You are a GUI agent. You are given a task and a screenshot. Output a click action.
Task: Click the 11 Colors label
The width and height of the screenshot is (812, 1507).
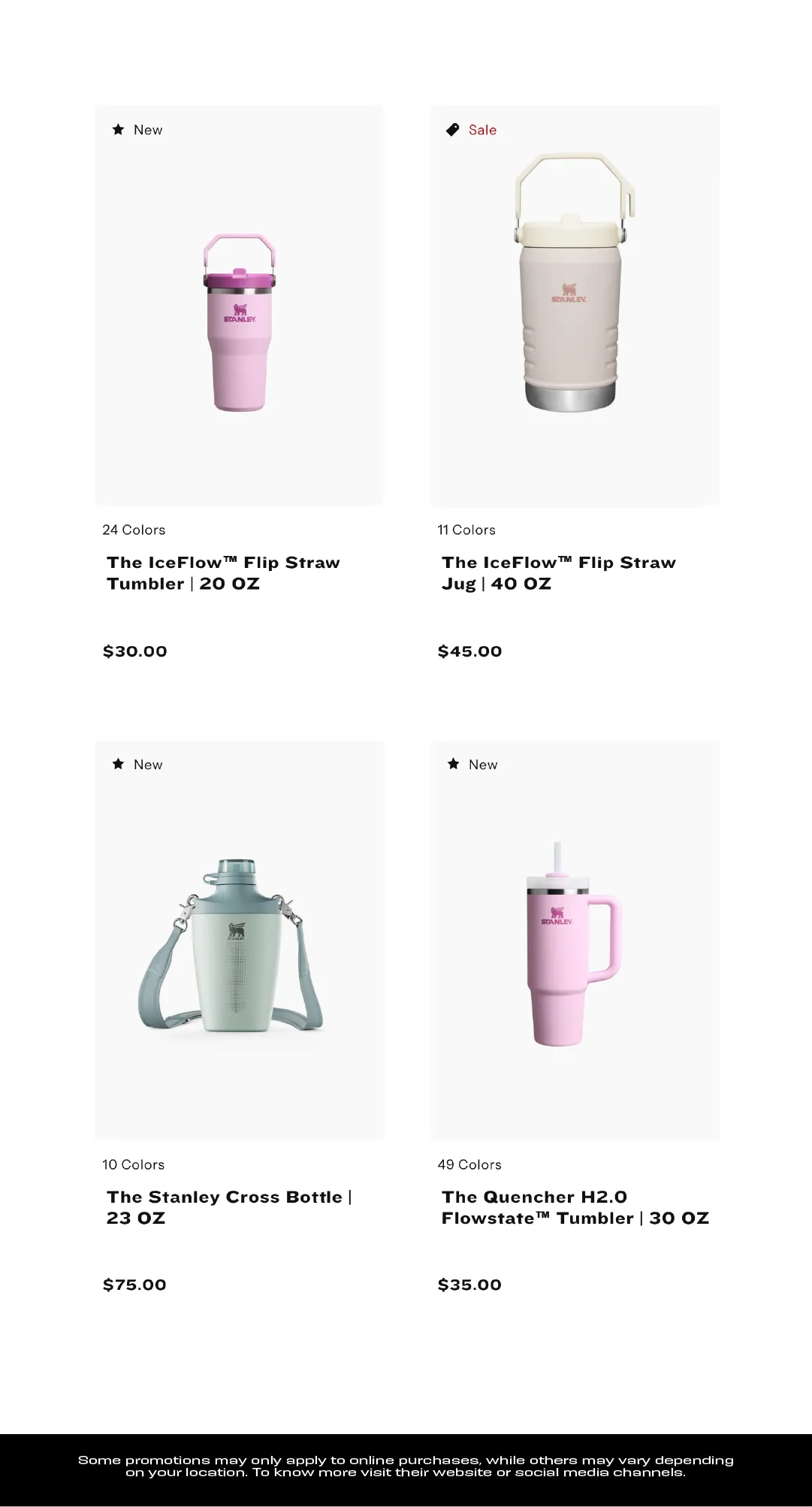point(466,530)
